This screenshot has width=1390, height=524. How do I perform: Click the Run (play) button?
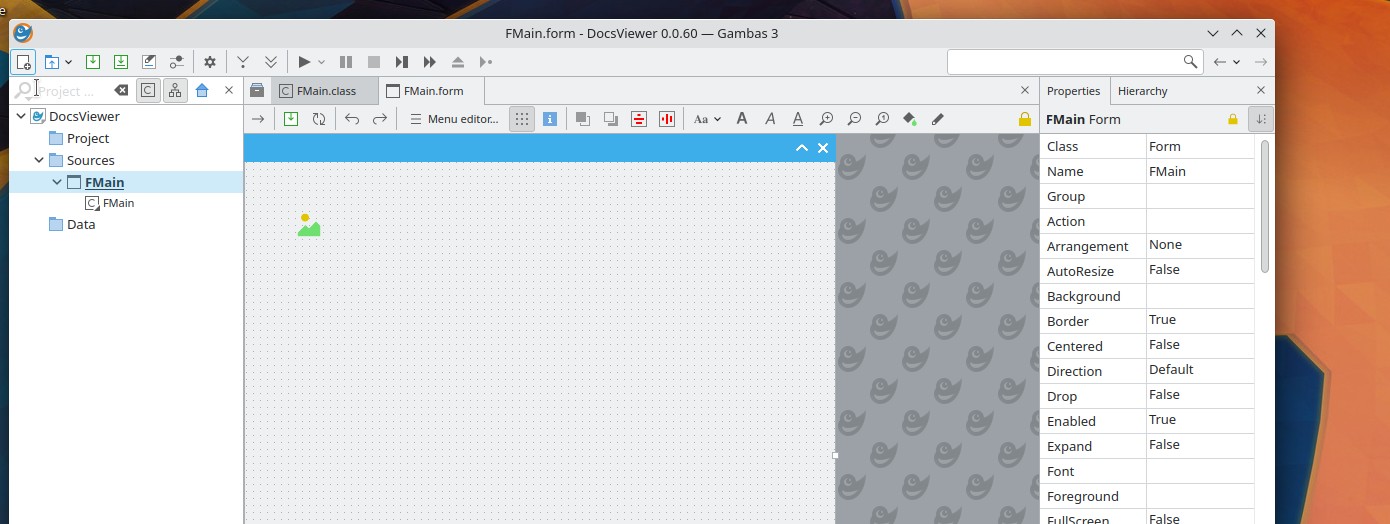point(304,62)
